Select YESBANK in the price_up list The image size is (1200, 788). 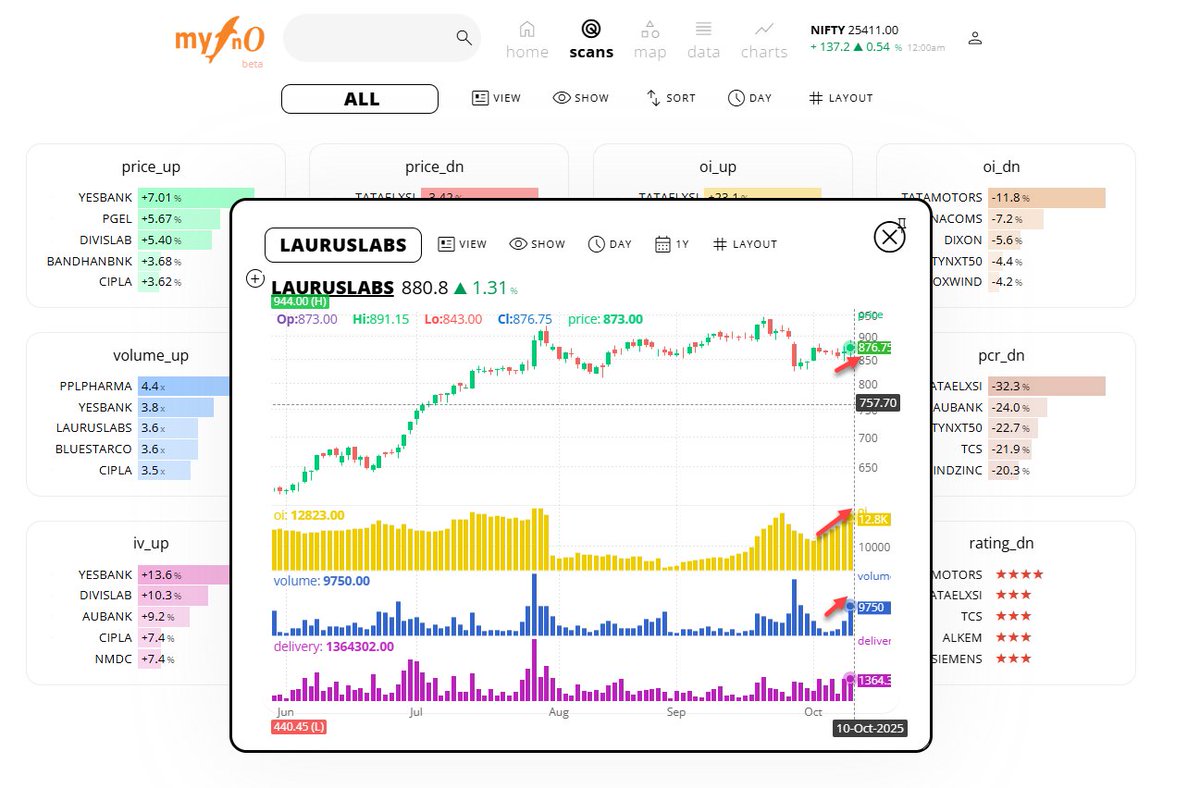[x=106, y=197]
